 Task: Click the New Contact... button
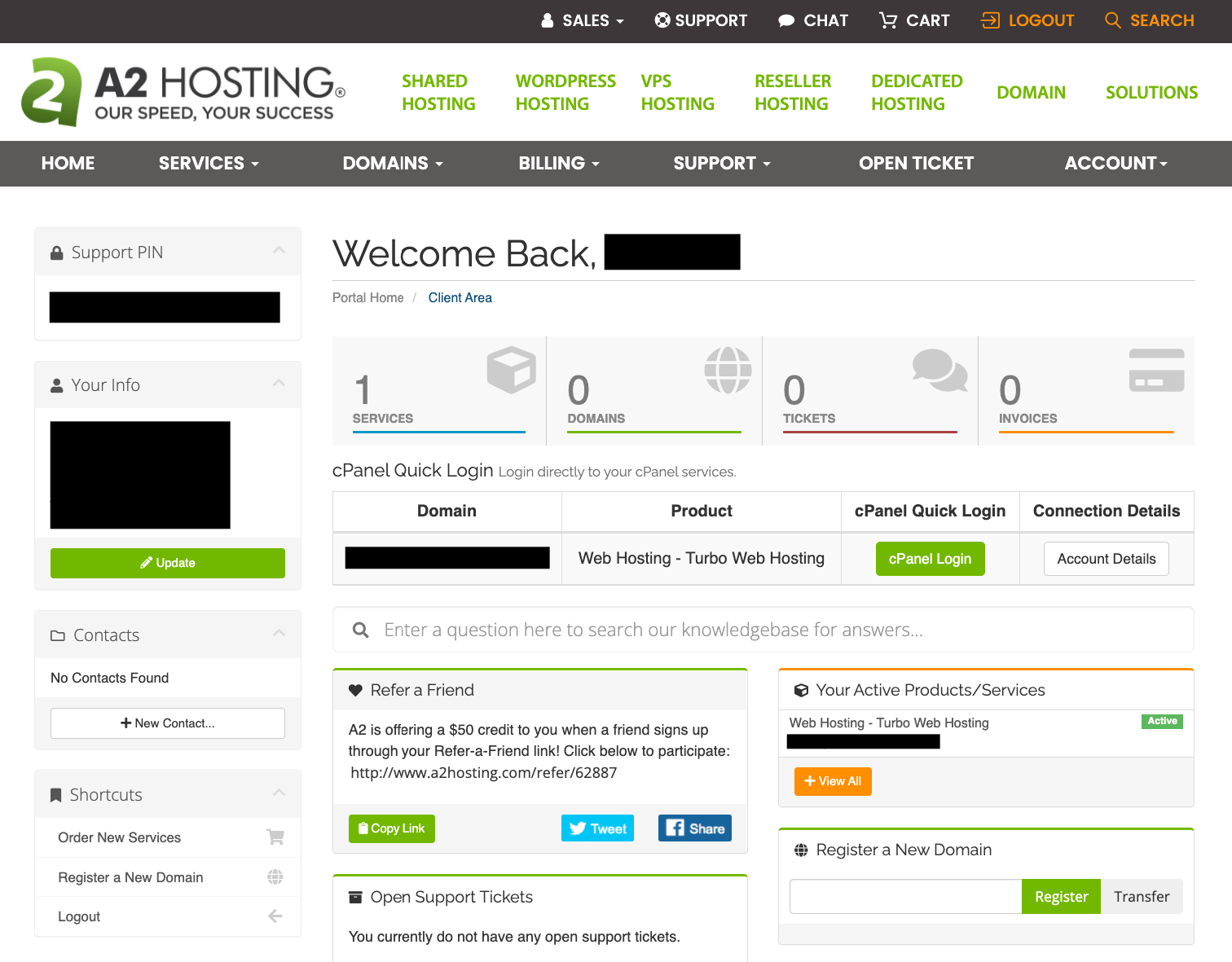tap(168, 723)
